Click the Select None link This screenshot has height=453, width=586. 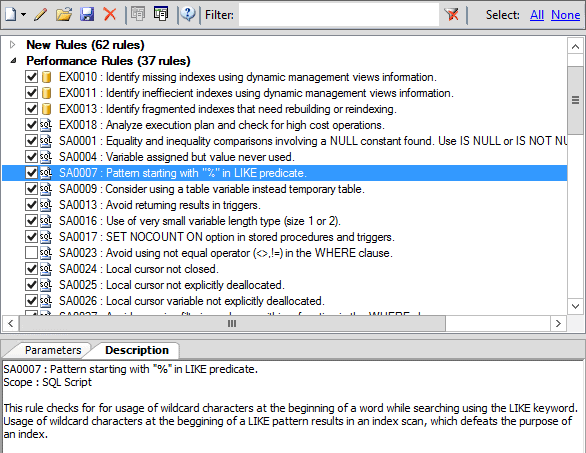(565, 15)
